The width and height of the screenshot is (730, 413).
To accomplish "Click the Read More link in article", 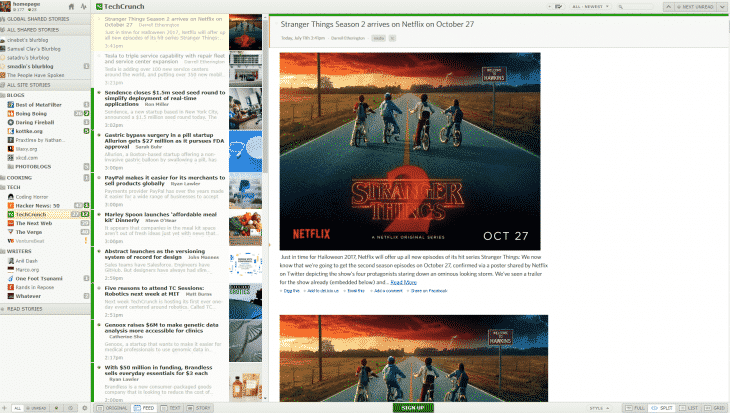I will (403, 283).
